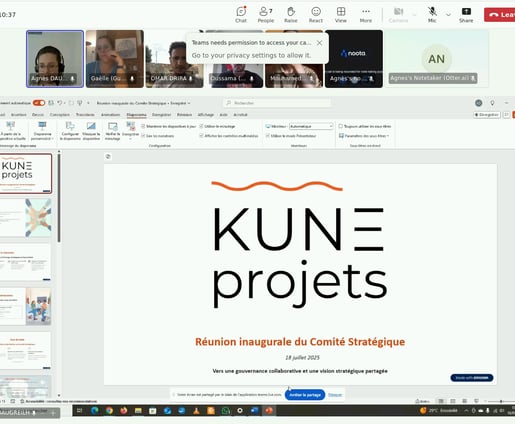Switch to the Animations ribbon tab
The height and width of the screenshot is (424, 515).
tap(110, 115)
